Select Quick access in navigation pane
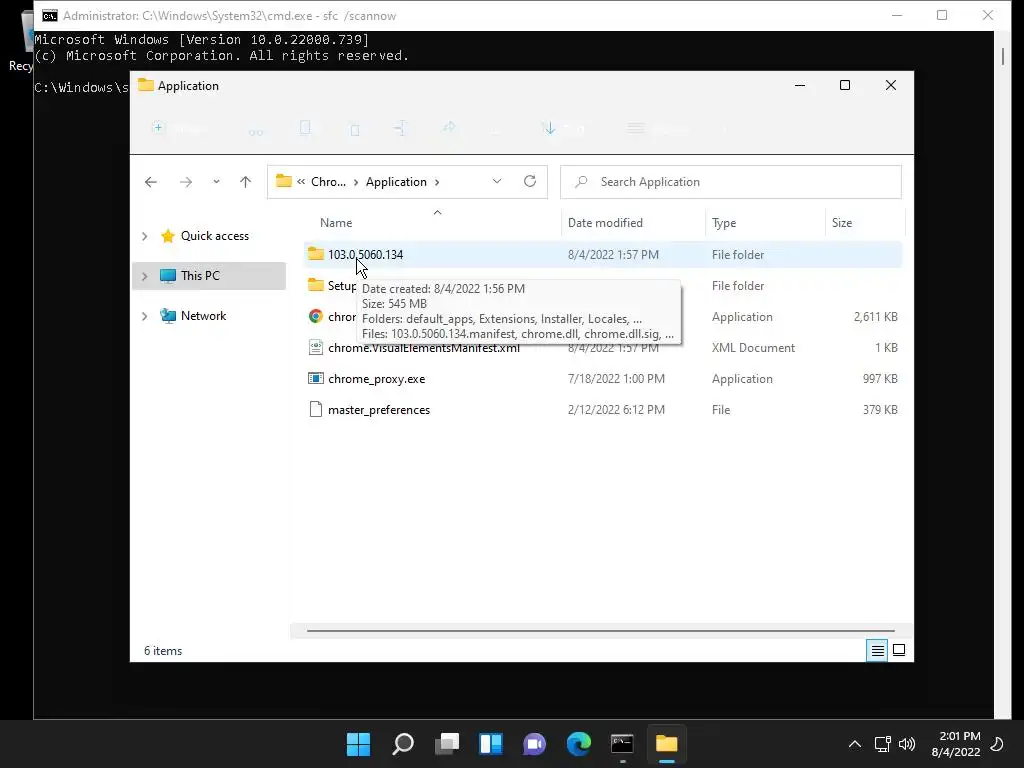The height and width of the screenshot is (768, 1024). (215, 236)
